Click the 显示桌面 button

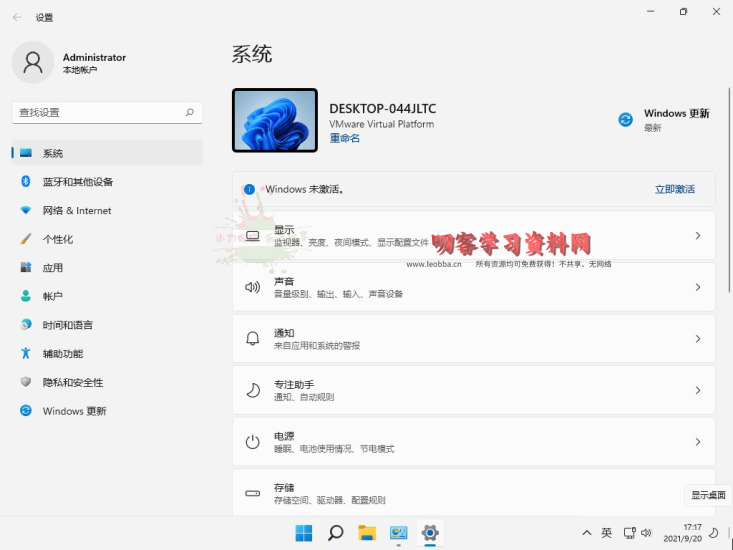pyautogui.click(x=708, y=495)
